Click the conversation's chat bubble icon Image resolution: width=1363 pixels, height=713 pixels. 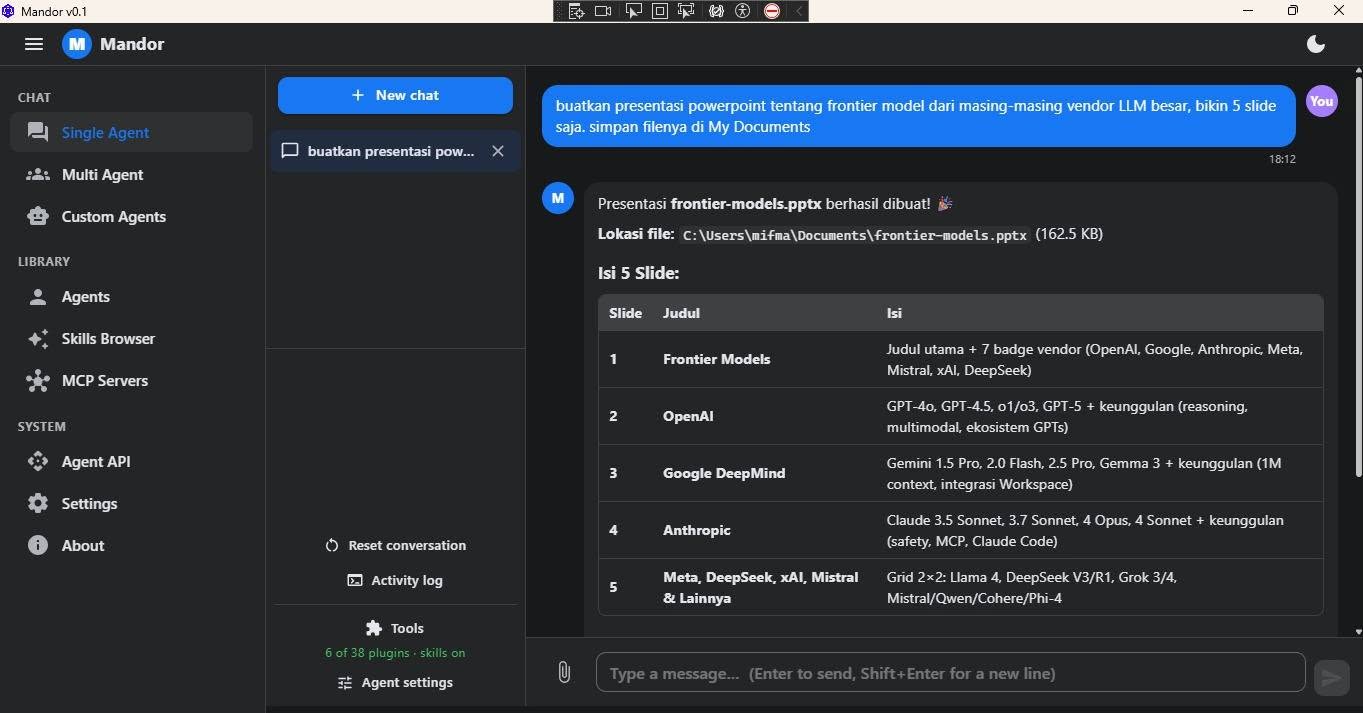(290, 151)
